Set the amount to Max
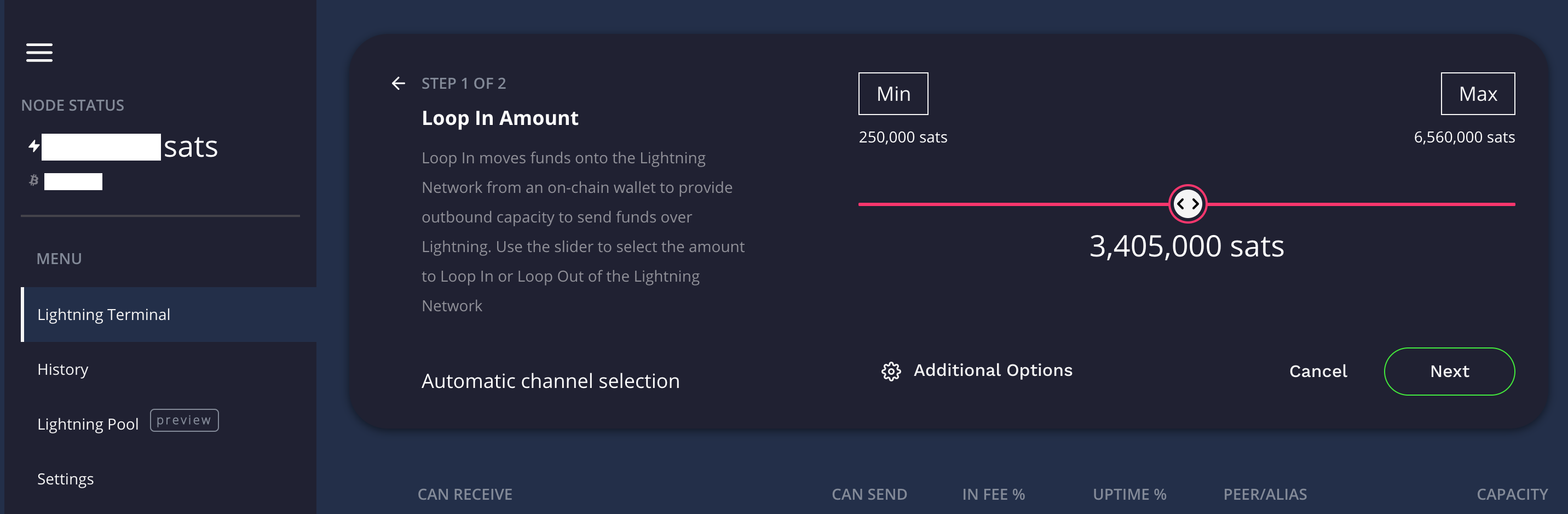This screenshot has width=1568, height=514. tap(1477, 94)
